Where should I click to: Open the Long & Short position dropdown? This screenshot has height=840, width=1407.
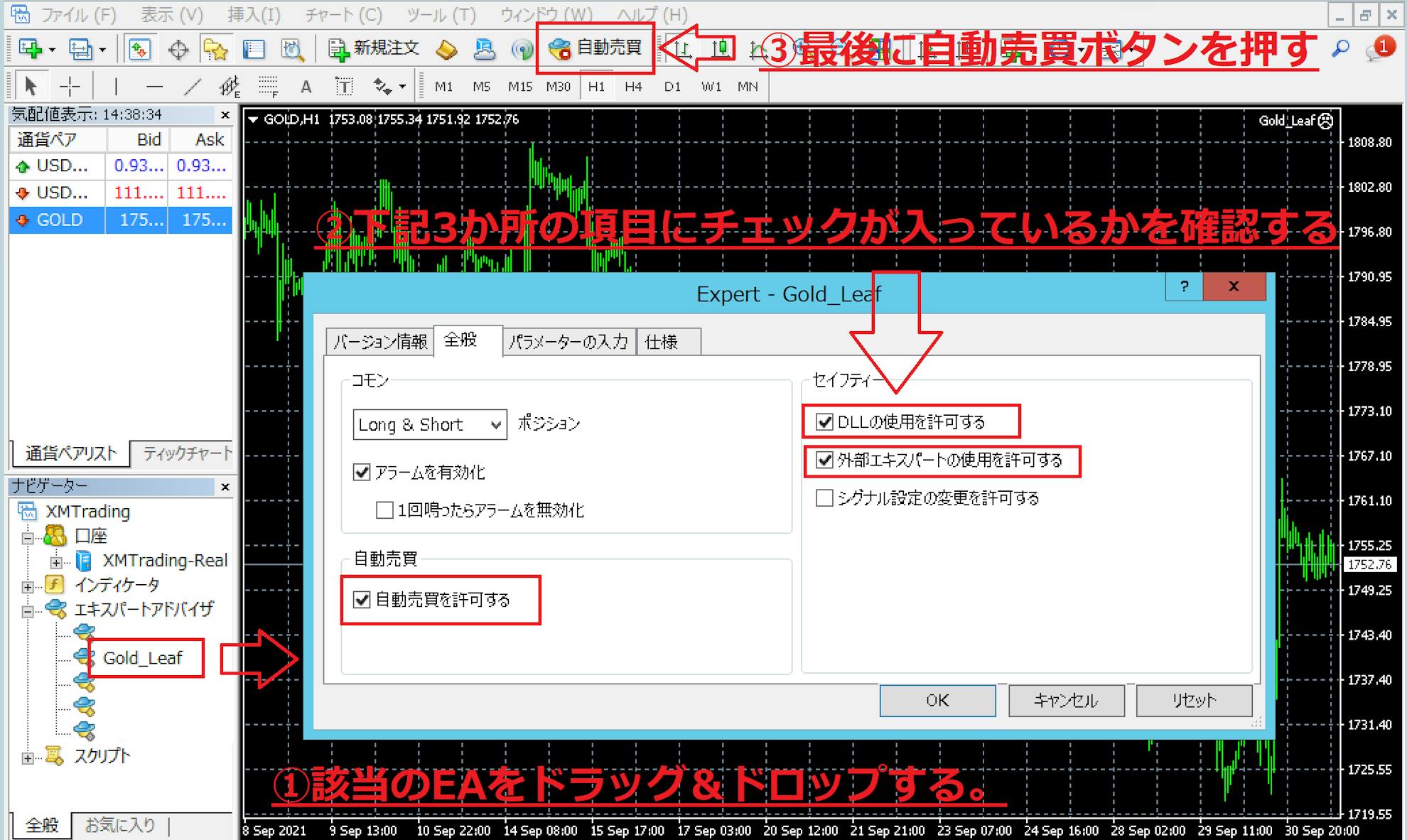point(430,424)
